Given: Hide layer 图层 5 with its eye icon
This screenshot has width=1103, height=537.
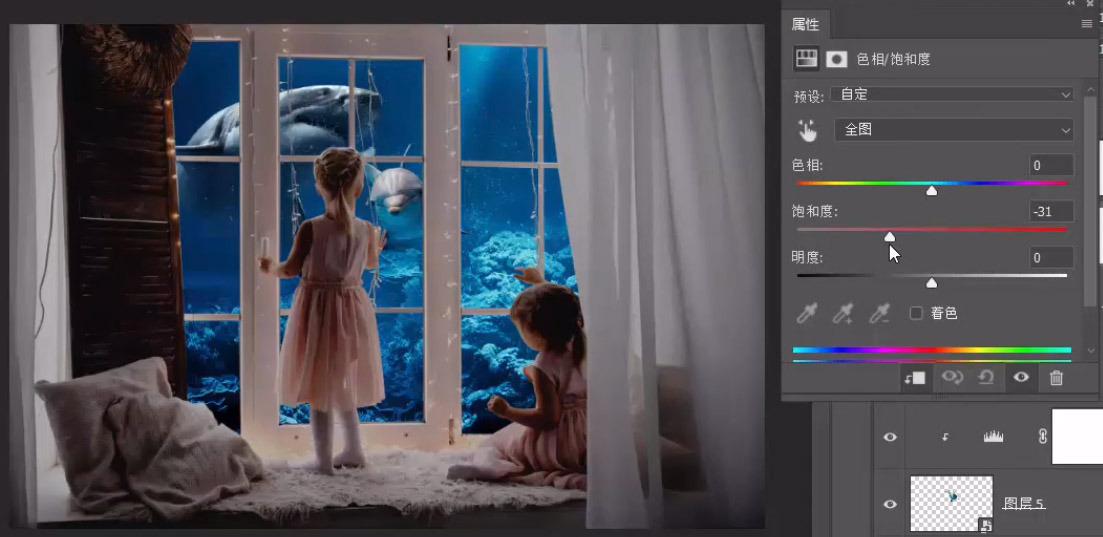Looking at the screenshot, I should point(890,504).
